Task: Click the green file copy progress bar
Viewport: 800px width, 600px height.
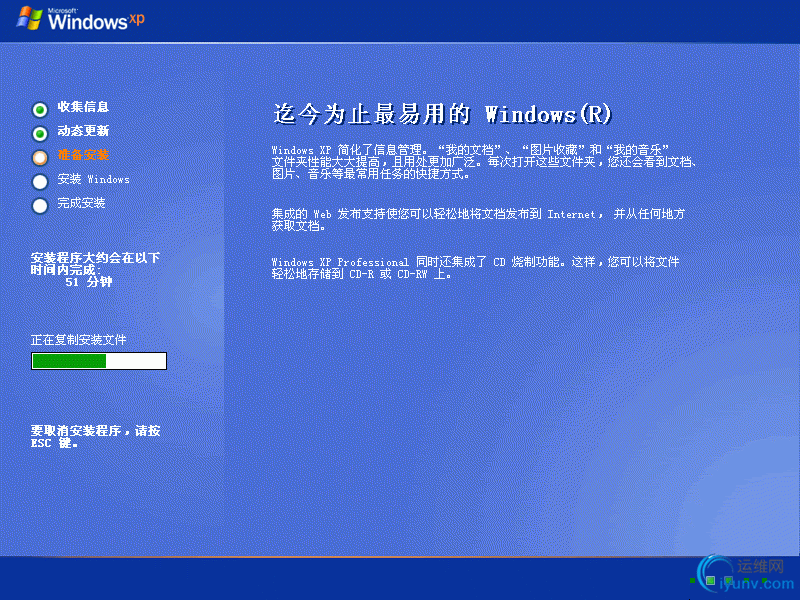Action: 99,361
